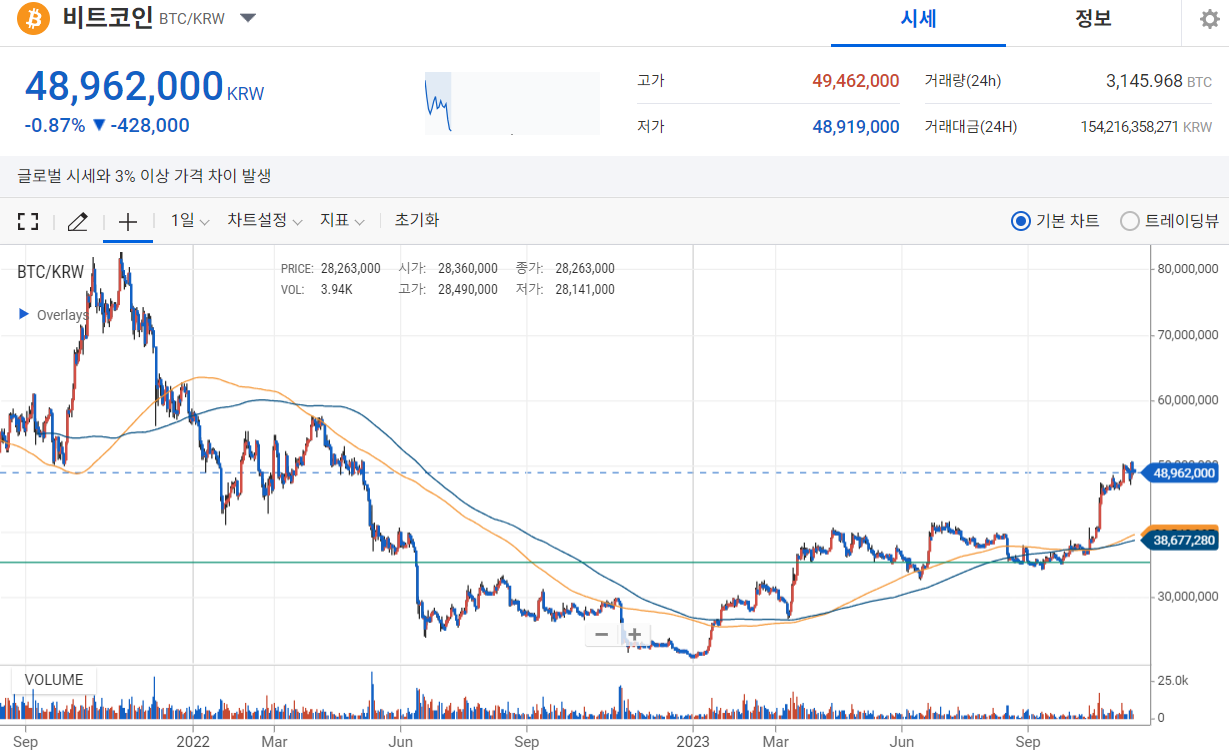Image resolution: width=1229 pixels, height=755 pixels.
Task: Click the chart 고가 28,490,000 readout
Action: pos(447,290)
